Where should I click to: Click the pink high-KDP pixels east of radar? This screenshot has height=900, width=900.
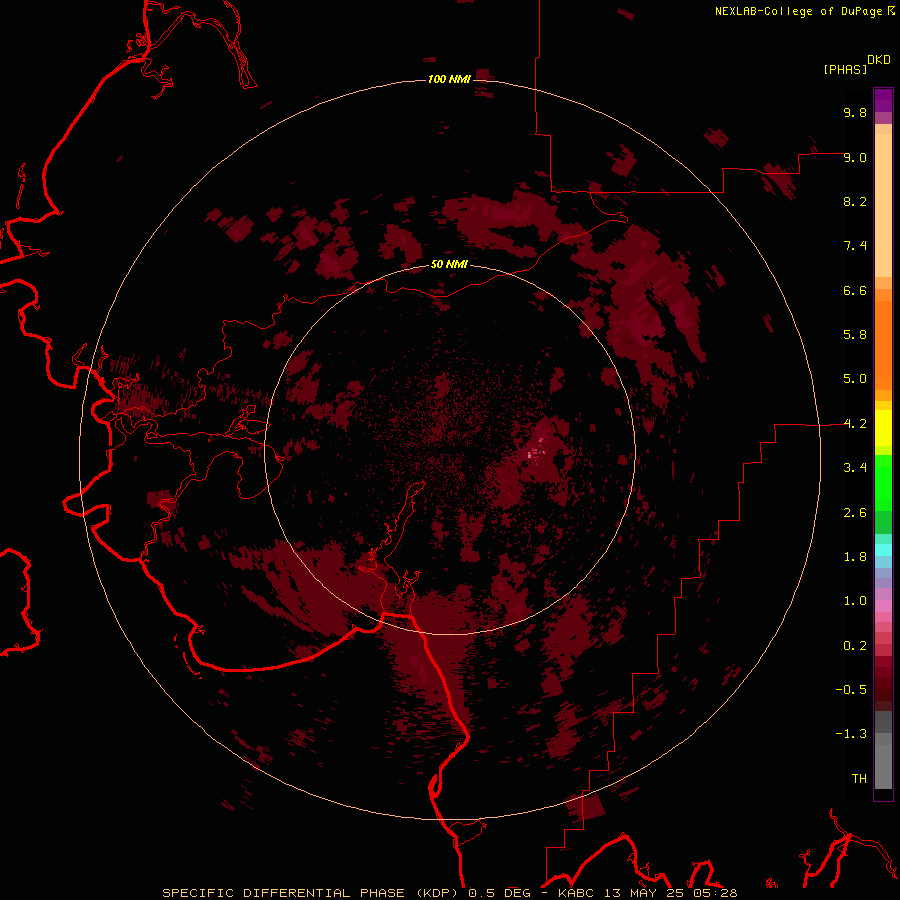pyautogui.click(x=537, y=449)
